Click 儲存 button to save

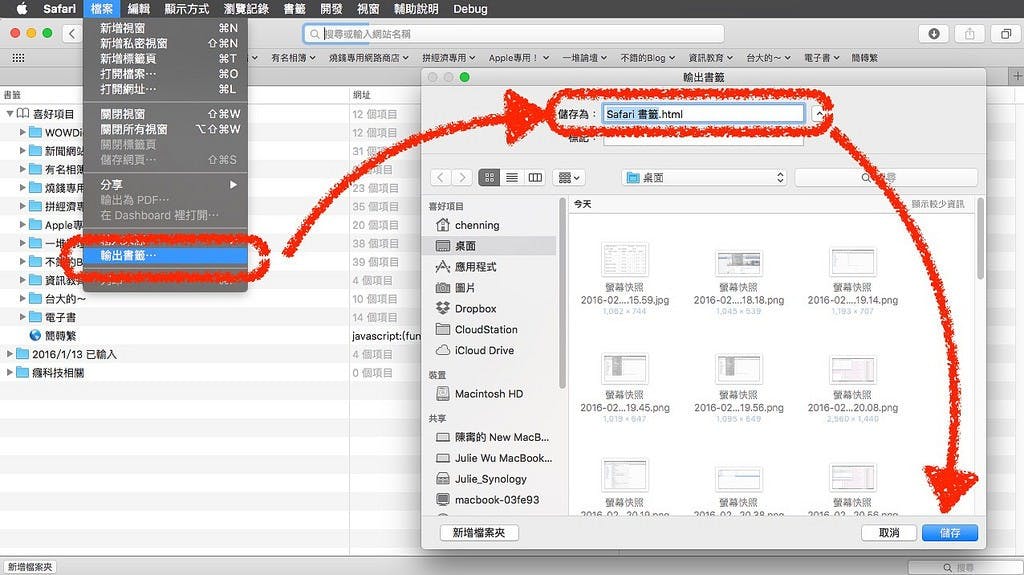950,533
